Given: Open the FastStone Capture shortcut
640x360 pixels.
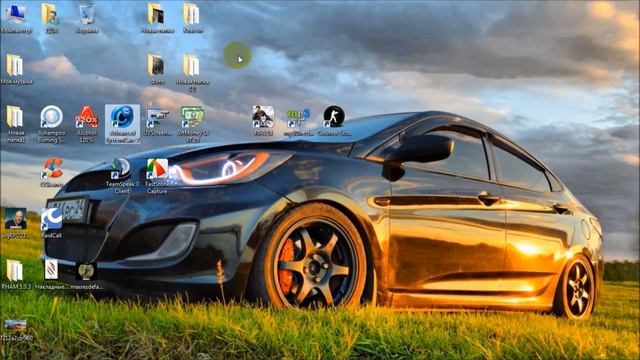Looking at the screenshot, I should point(157,176).
